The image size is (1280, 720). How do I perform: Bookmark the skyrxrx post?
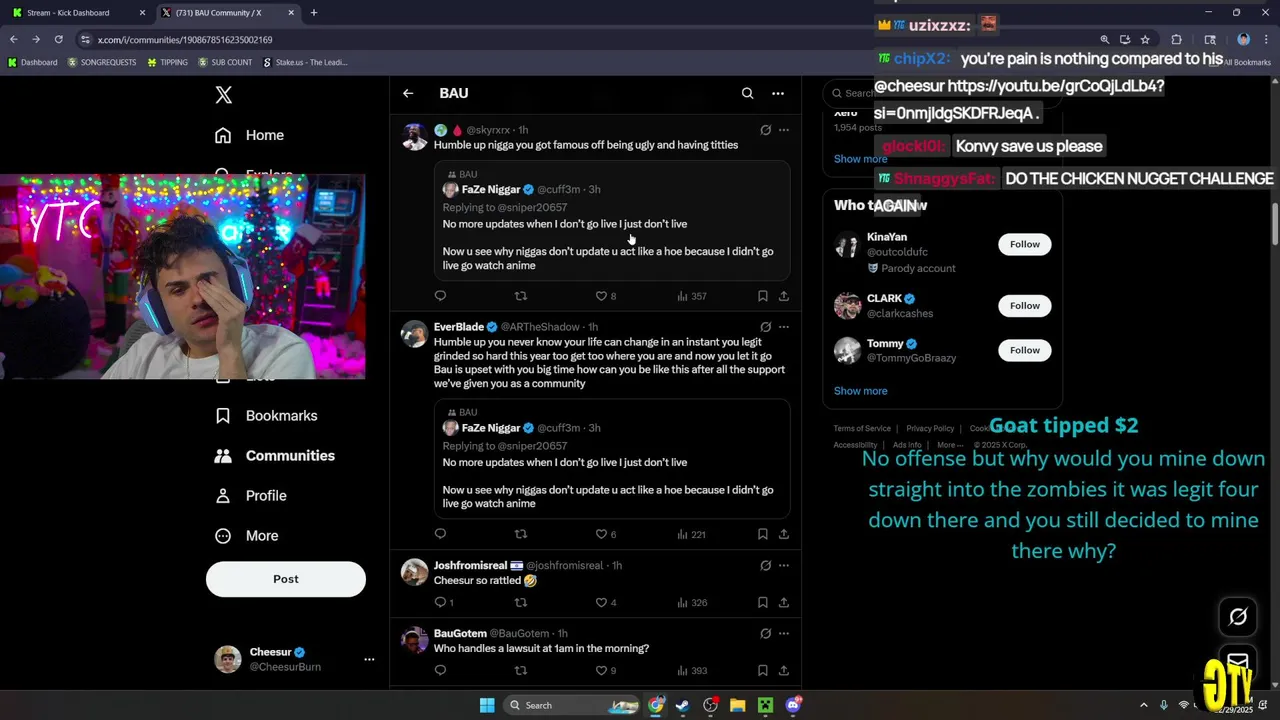pos(762,296)
